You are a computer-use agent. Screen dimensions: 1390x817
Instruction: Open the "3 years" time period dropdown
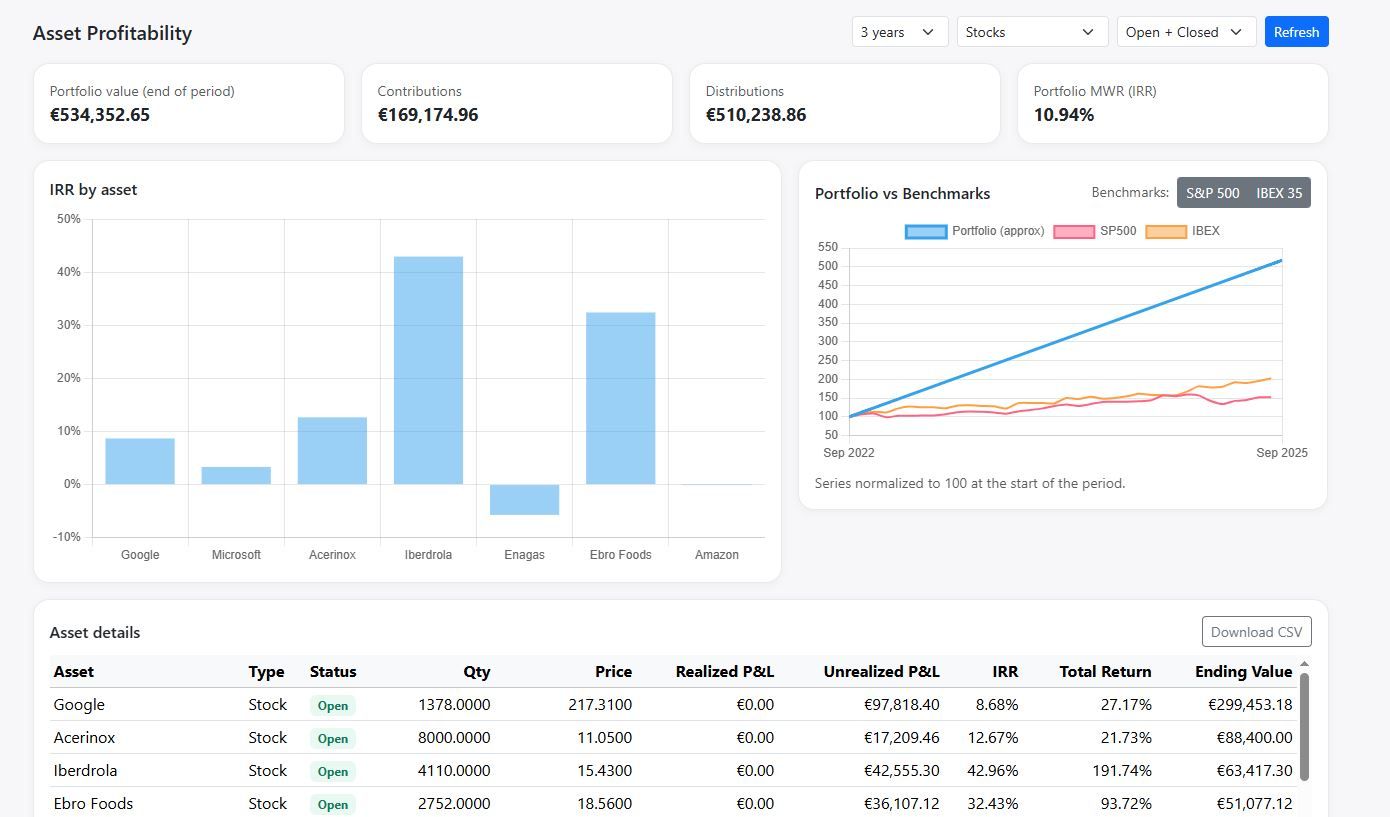click(x=897, y=31)
